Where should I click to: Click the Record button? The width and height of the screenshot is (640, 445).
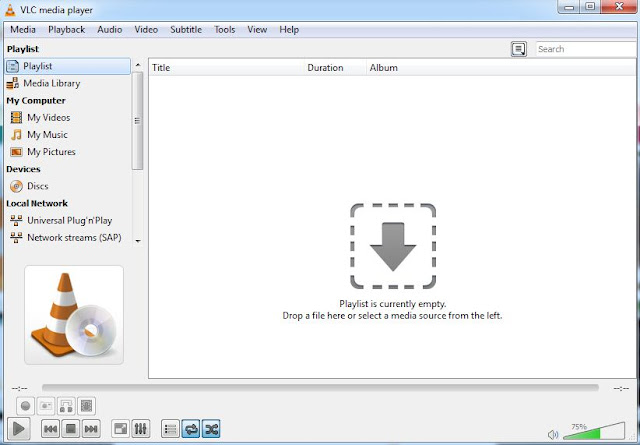point(25,406)
